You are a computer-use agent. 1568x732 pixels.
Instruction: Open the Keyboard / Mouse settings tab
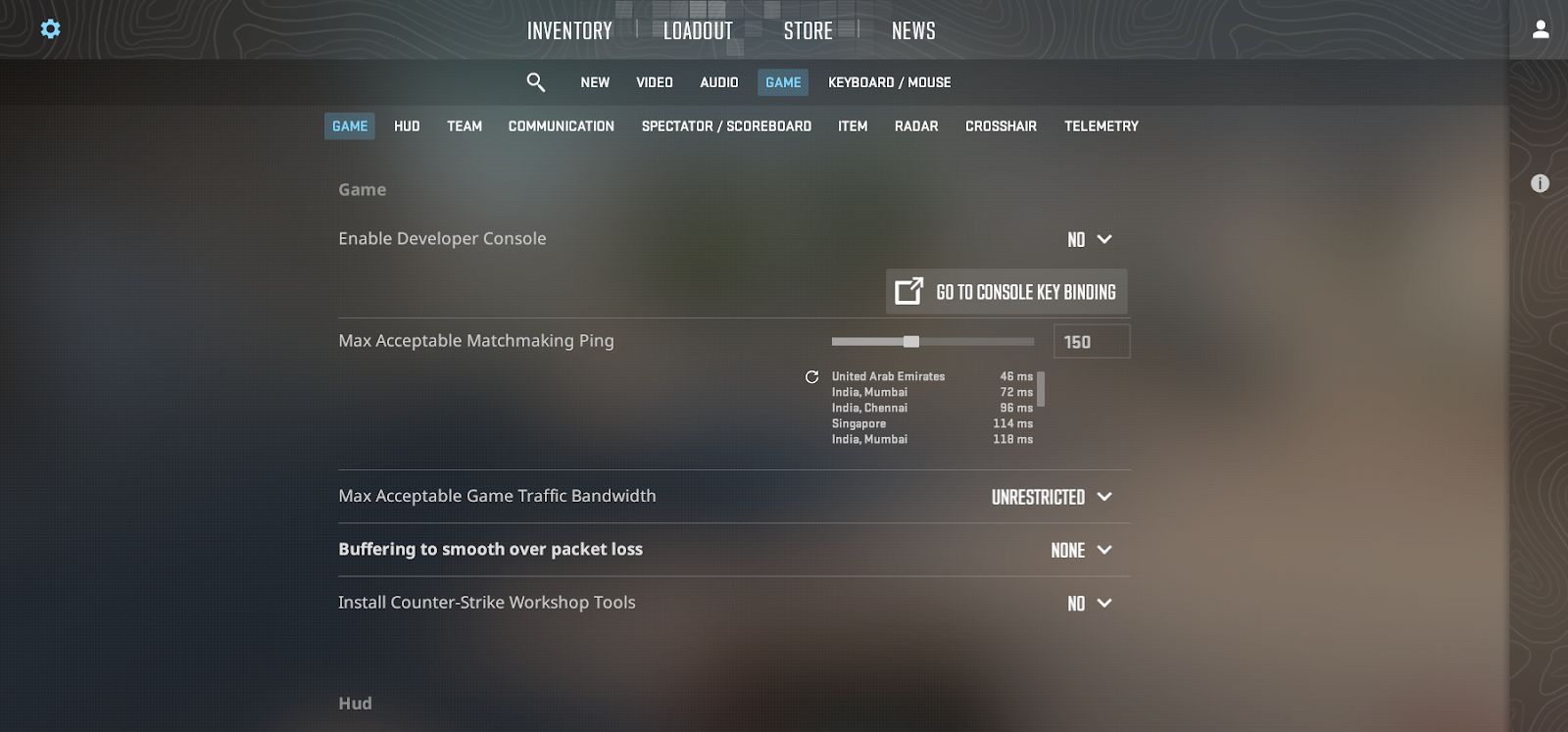(x=890, y=82)
